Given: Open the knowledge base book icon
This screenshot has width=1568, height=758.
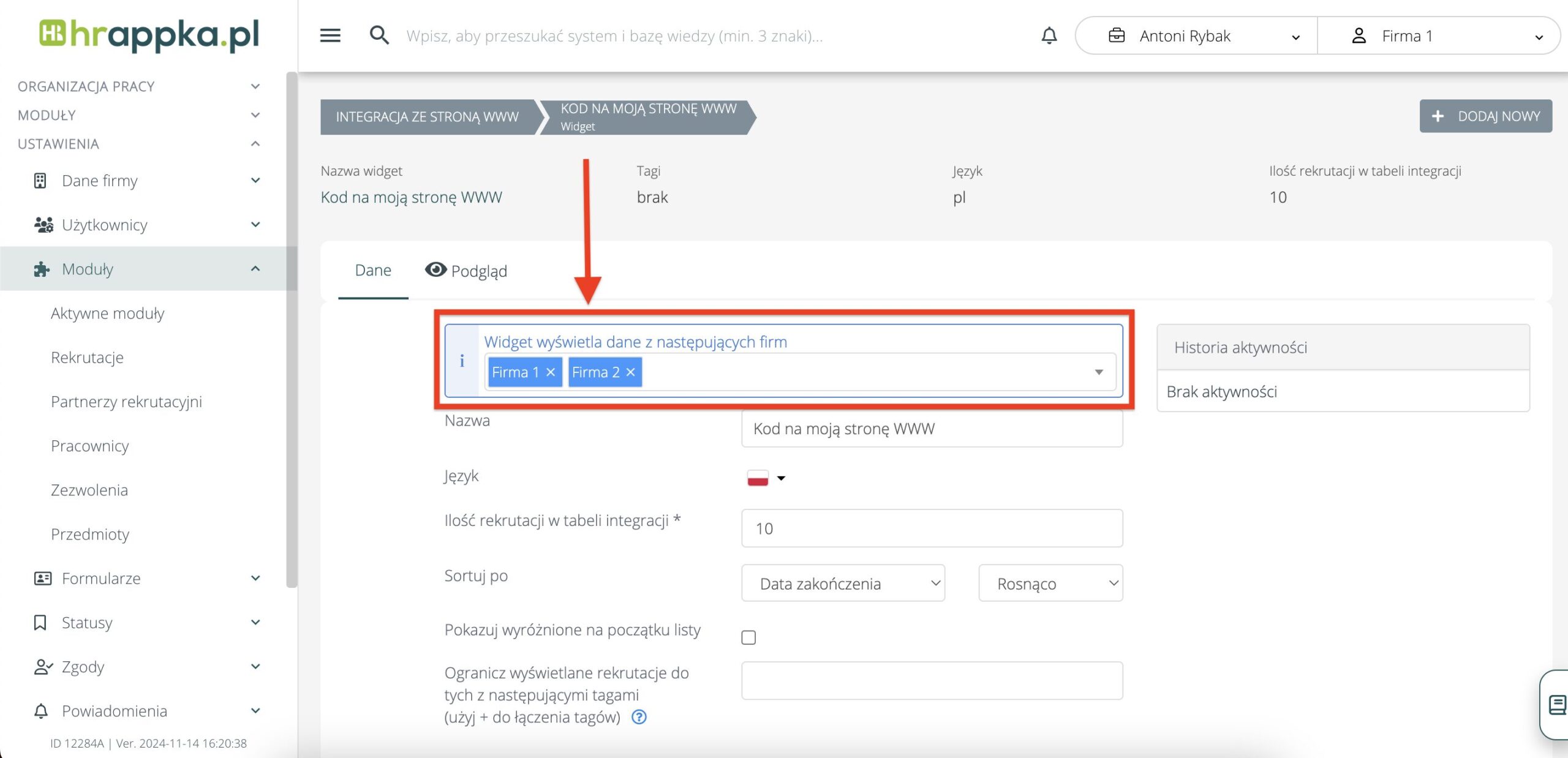Looking at the screenshot, I should coord(1557,704).
